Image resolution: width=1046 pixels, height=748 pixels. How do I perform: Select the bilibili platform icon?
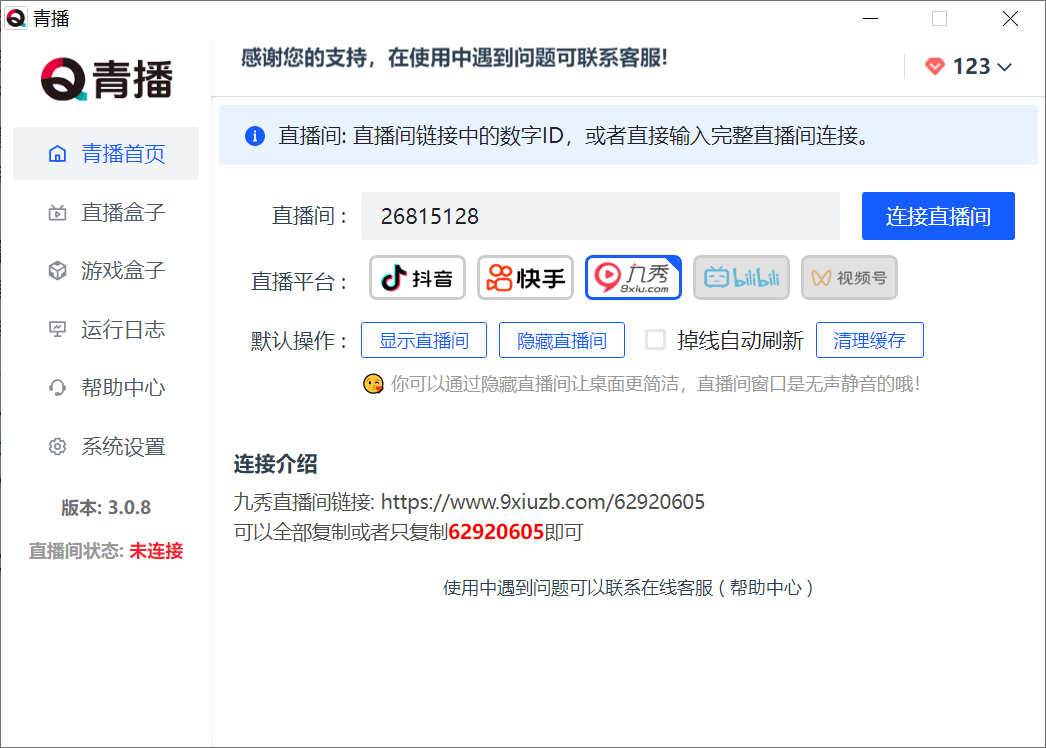click(x=741, y=278)
